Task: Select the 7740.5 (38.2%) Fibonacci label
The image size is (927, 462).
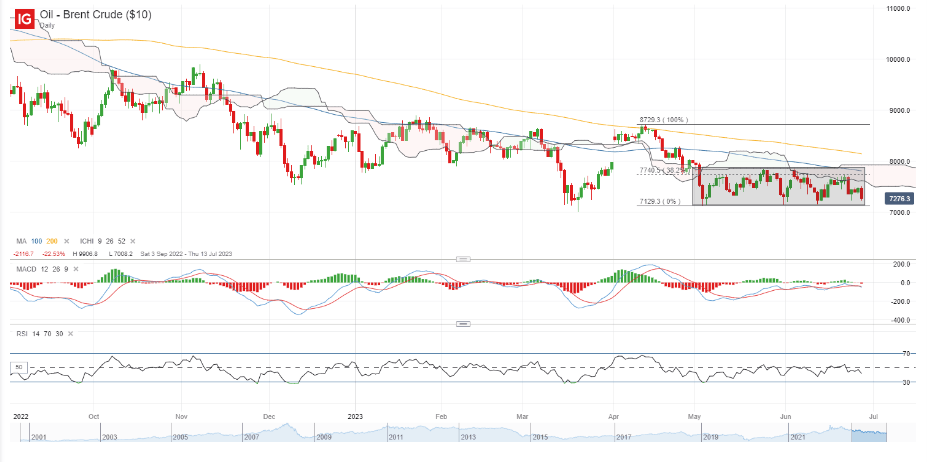Action: pos(665,170)
